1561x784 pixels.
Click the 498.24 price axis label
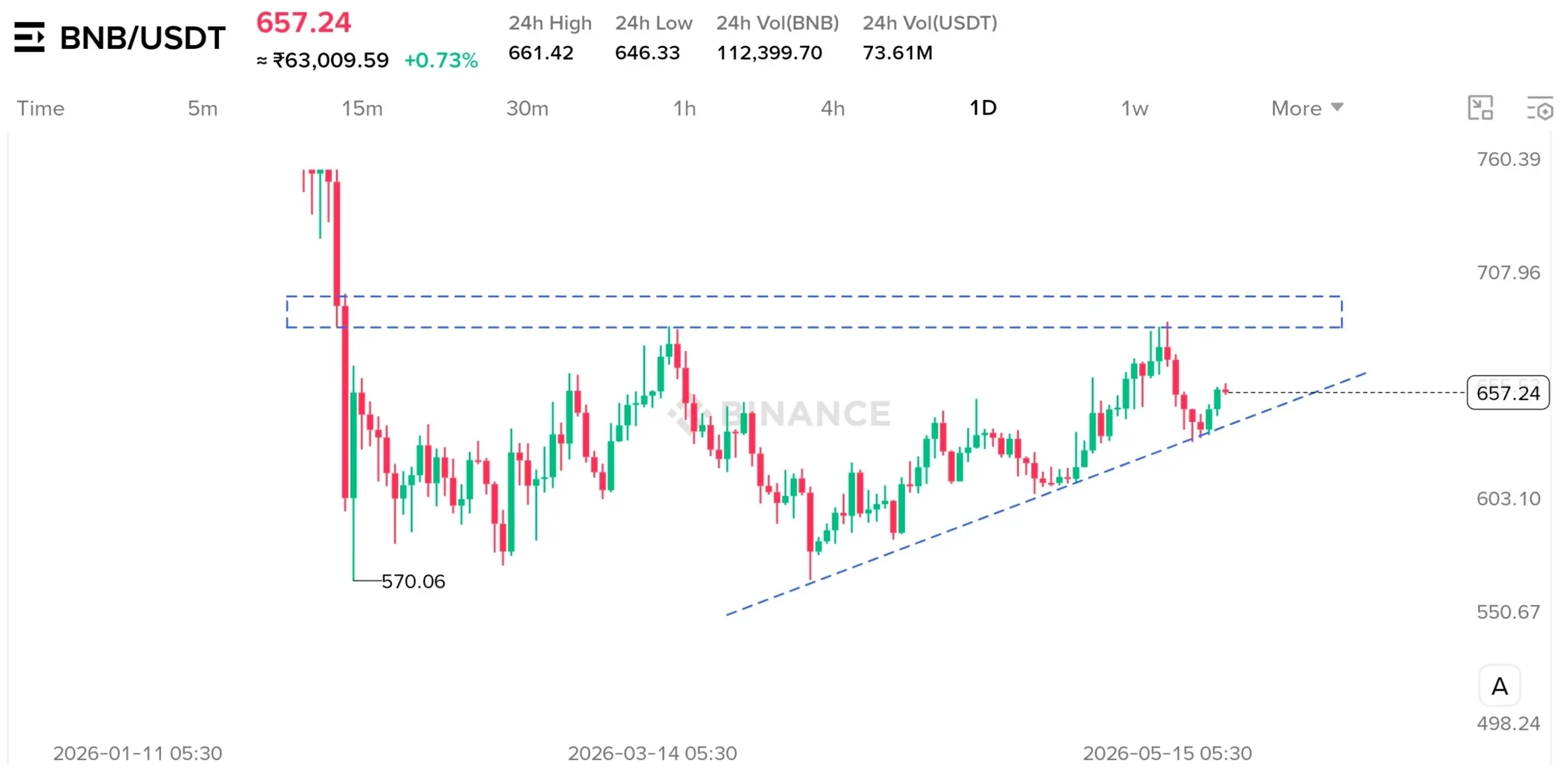(x=1509, y=724)
